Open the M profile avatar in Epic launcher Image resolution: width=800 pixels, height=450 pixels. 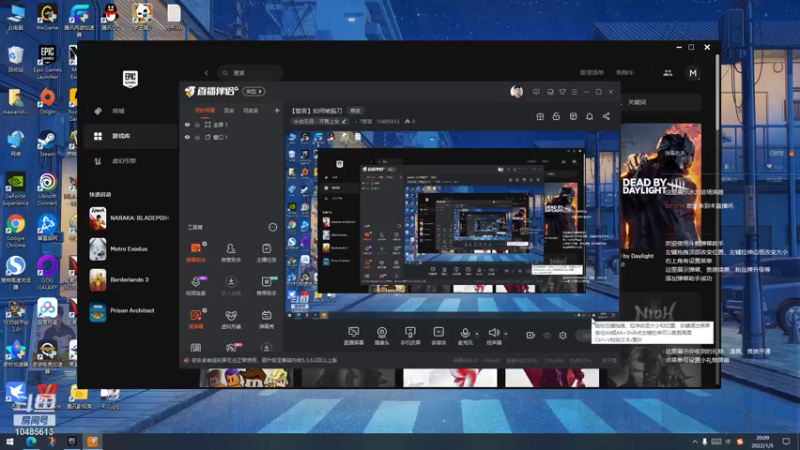click(692, 73)
